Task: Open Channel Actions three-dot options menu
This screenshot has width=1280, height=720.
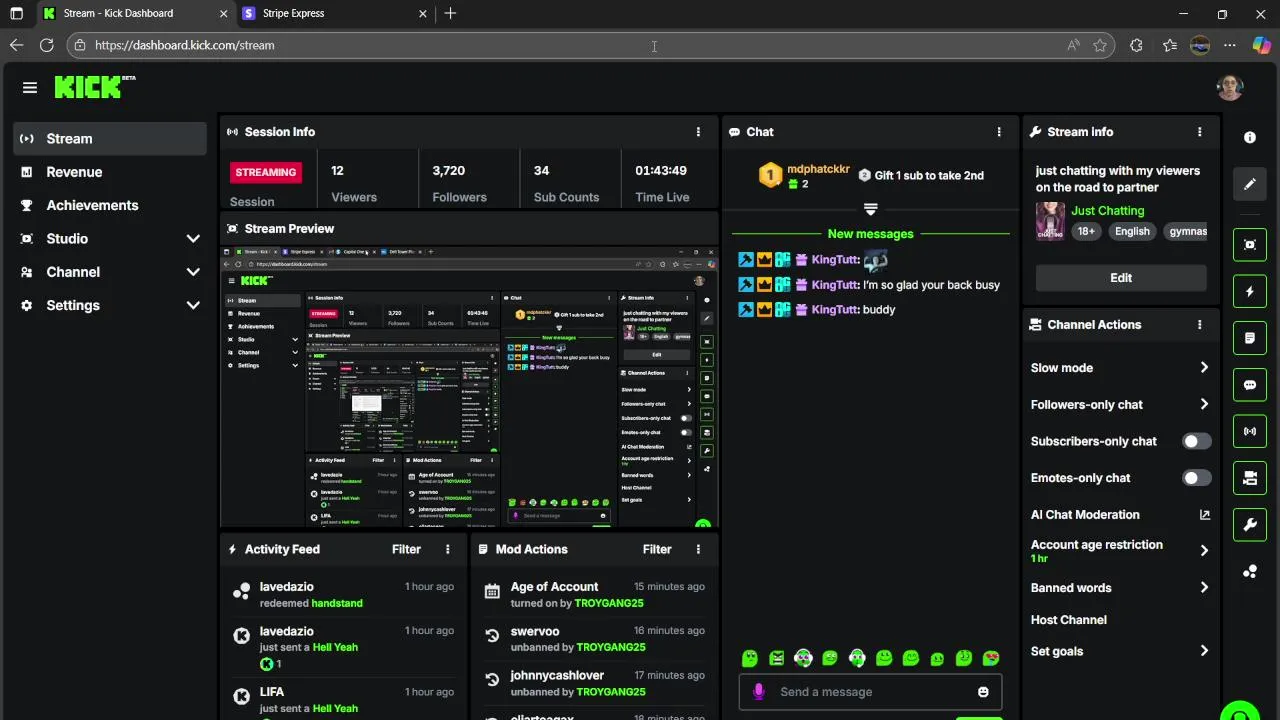Action: coord(1199,325)
